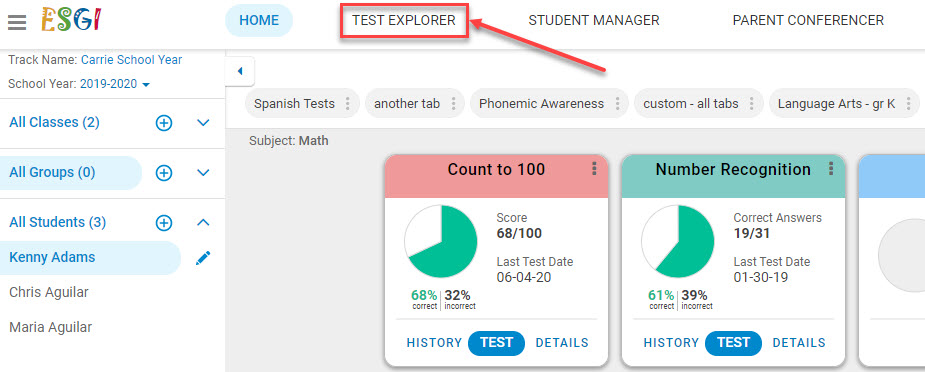Collapse the All Students list
The height and width of the screenshot is (372, 925).
click(x=203, y=223)
